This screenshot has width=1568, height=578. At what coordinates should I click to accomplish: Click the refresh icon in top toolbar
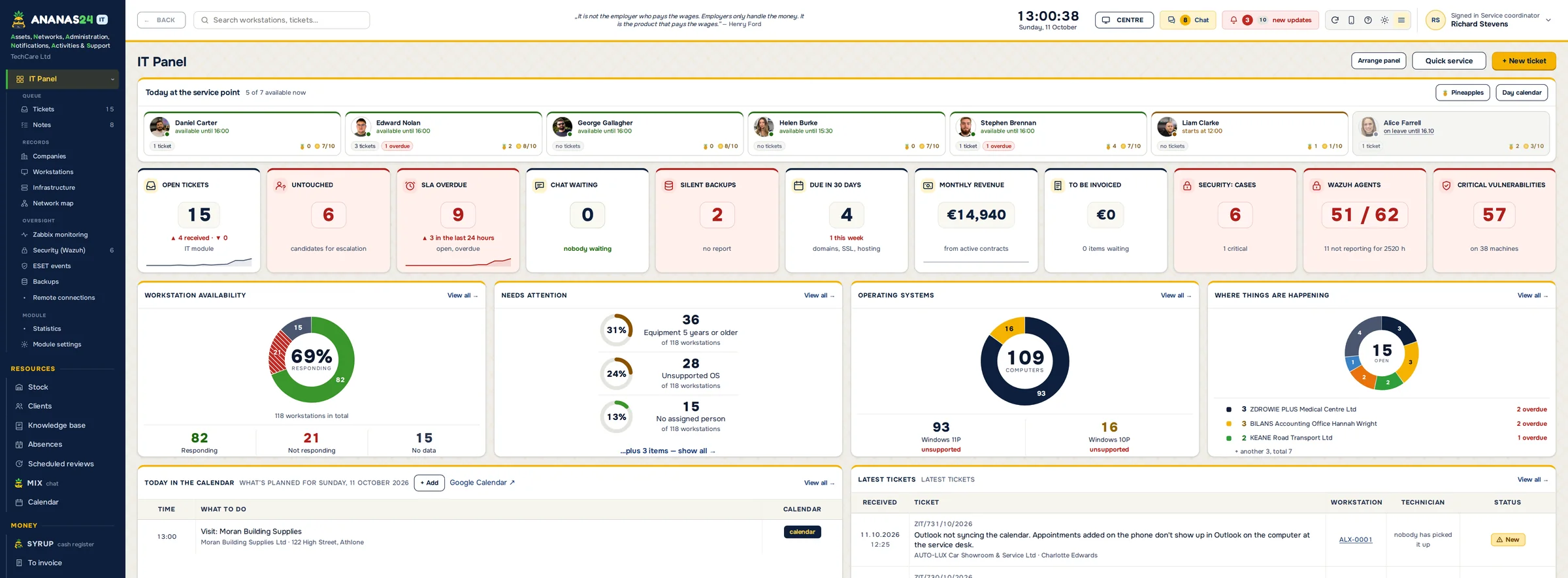coord(1335,20)
